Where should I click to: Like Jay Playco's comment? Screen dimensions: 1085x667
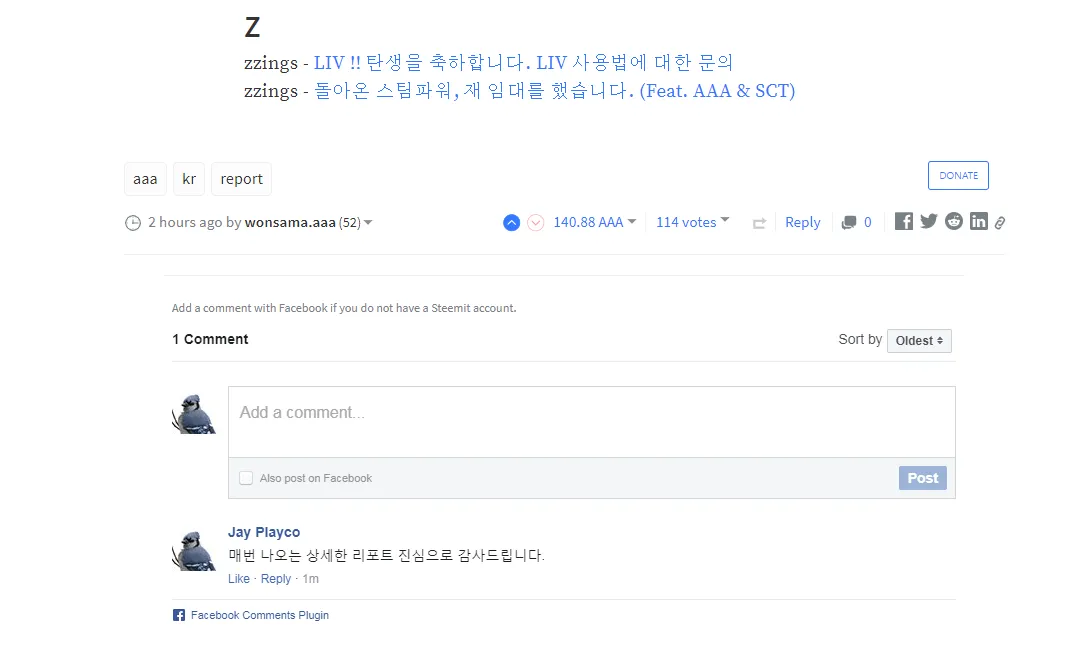(x=239, y=578)
